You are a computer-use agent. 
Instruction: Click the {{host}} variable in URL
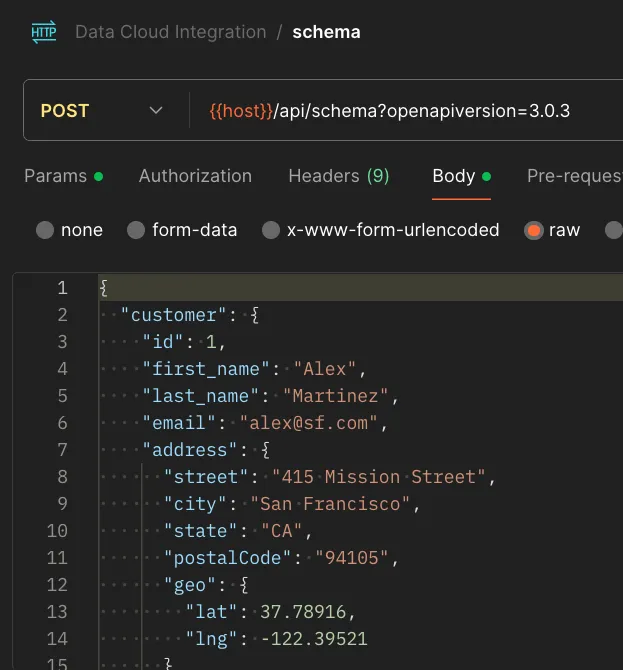(241, 111)
